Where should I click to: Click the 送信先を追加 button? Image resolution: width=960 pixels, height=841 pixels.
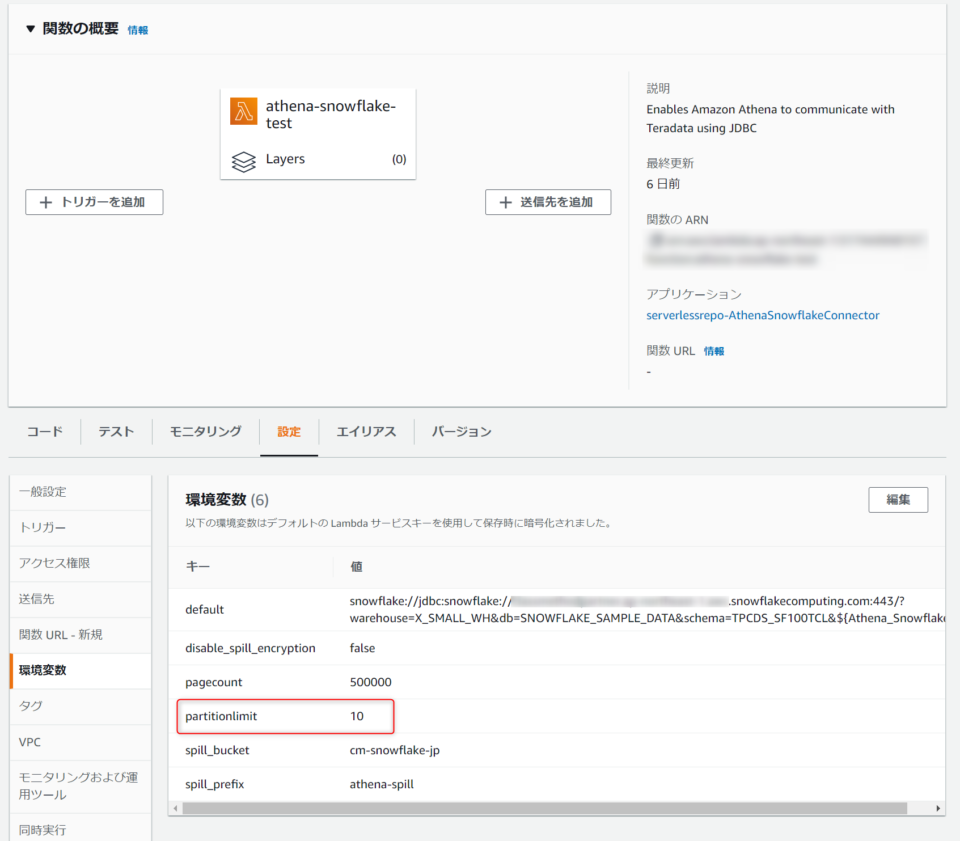(548, 202)
